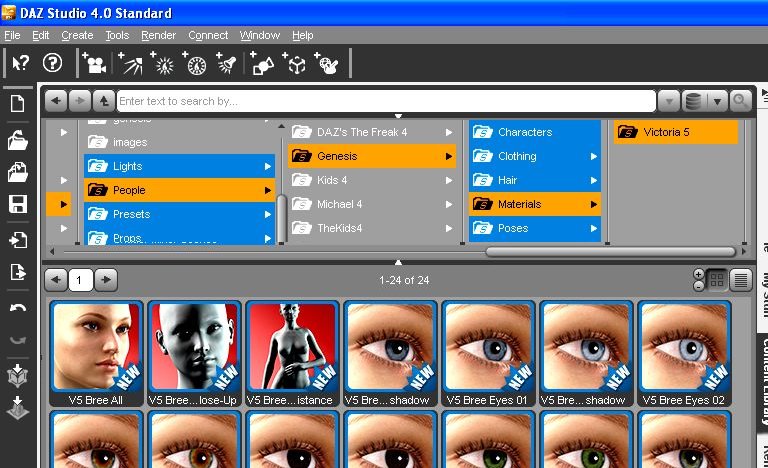768x468 pixels.
Task: Go back in content library navigation
Action: pyautogui.click(x=56, y=101)
